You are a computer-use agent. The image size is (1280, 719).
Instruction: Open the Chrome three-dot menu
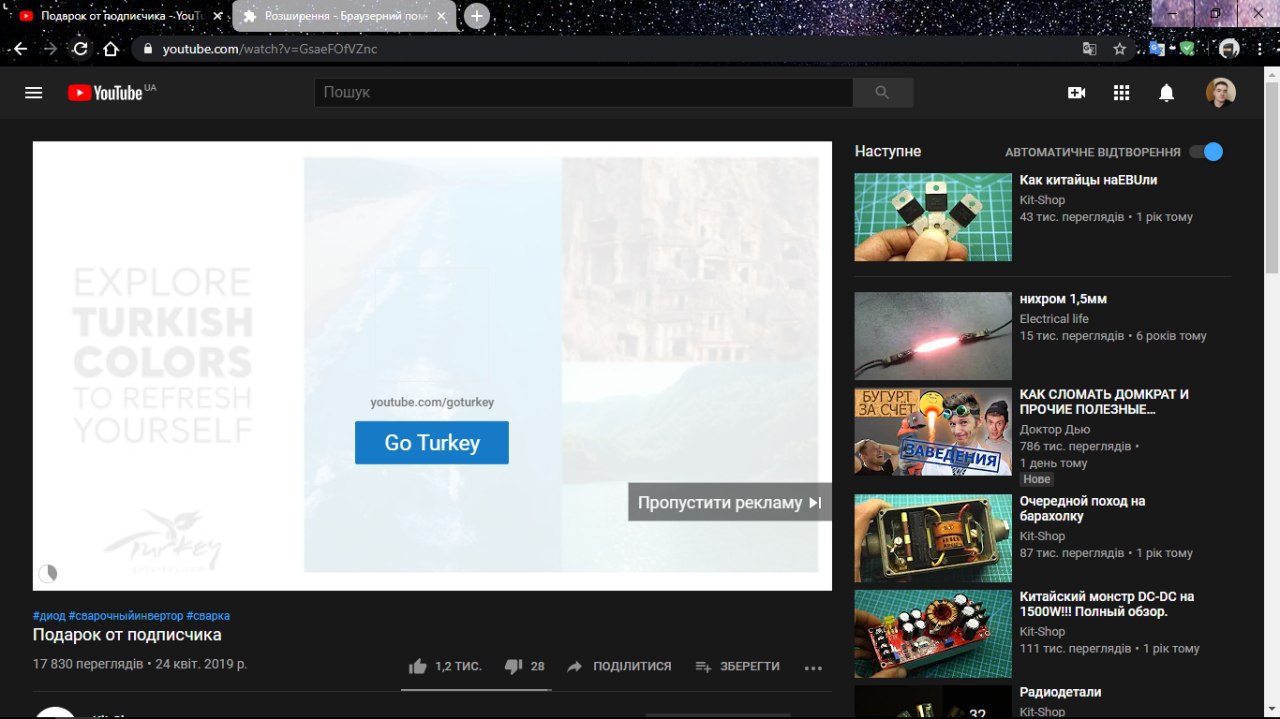pos(1258,48)
